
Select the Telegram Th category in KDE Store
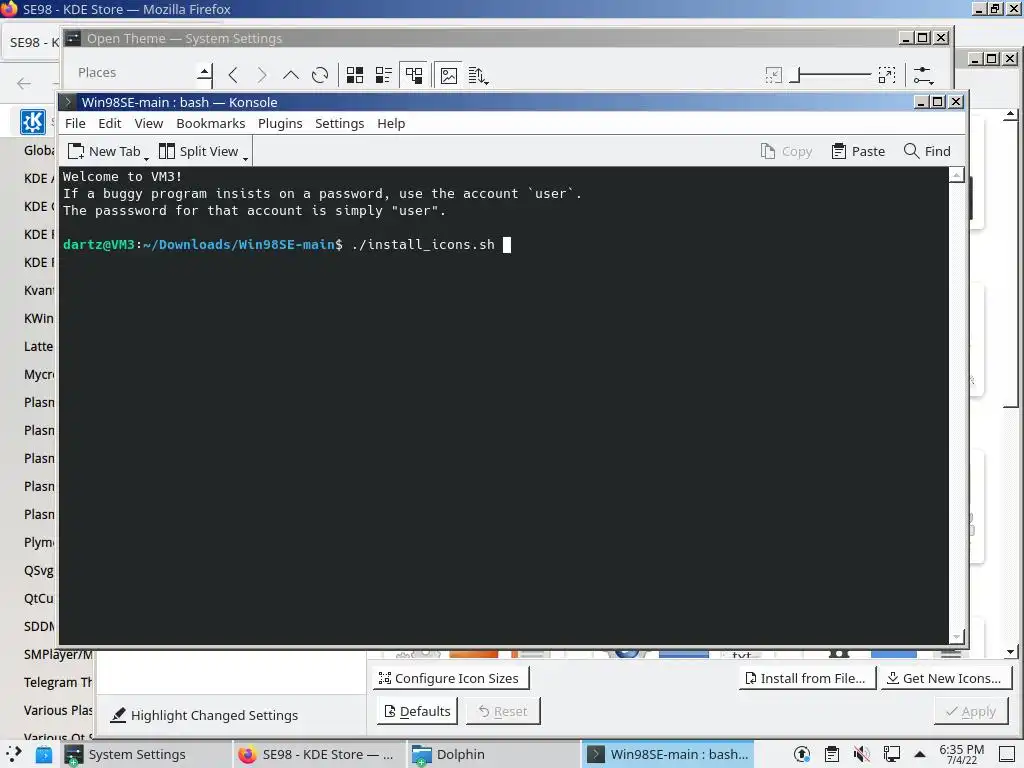58,682
